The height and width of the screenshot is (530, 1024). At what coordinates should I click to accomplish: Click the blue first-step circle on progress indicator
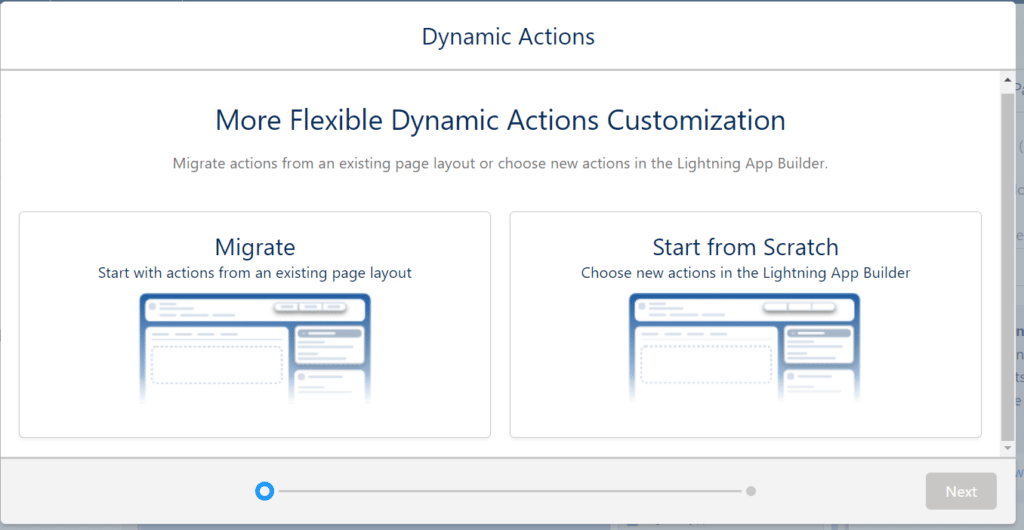point(264,491)
